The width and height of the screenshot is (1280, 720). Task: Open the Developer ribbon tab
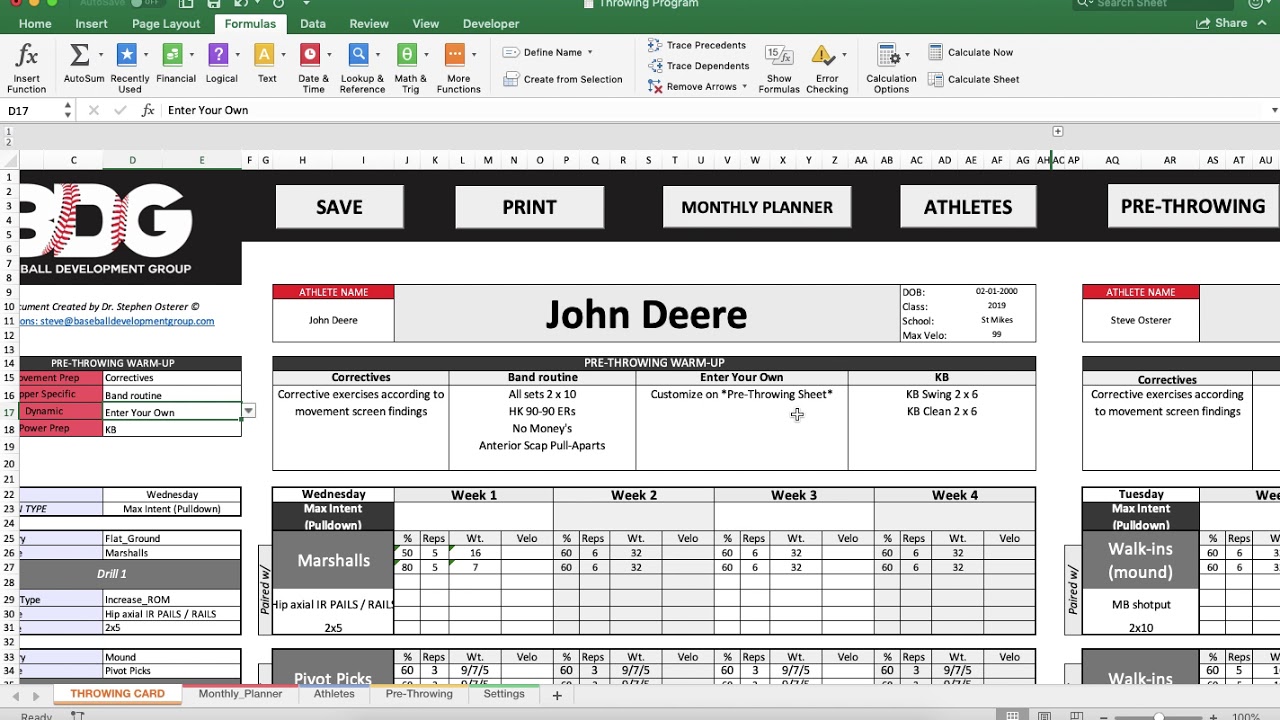coord(491,24)
